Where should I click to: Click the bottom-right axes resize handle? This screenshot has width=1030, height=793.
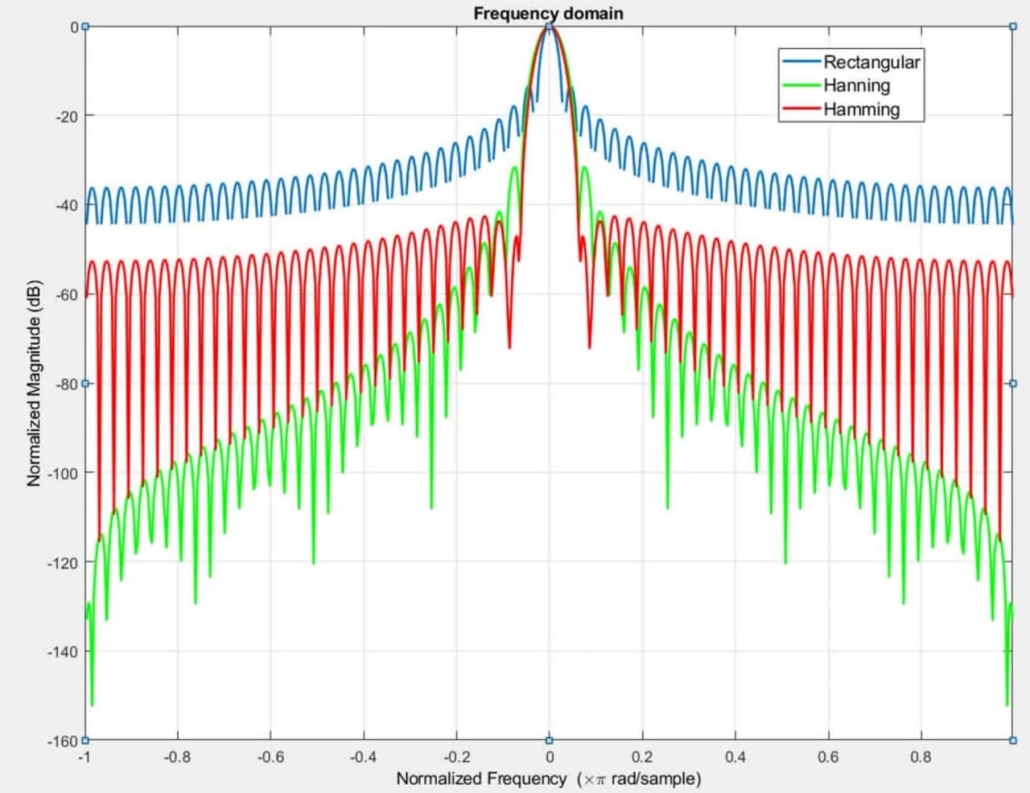pyautogui.click(x=1013, y=740)
